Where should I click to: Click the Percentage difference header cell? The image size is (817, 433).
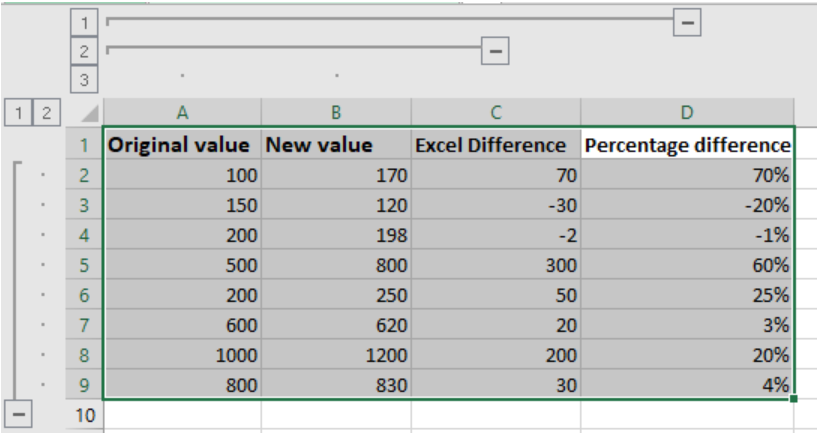coord(687,144)
